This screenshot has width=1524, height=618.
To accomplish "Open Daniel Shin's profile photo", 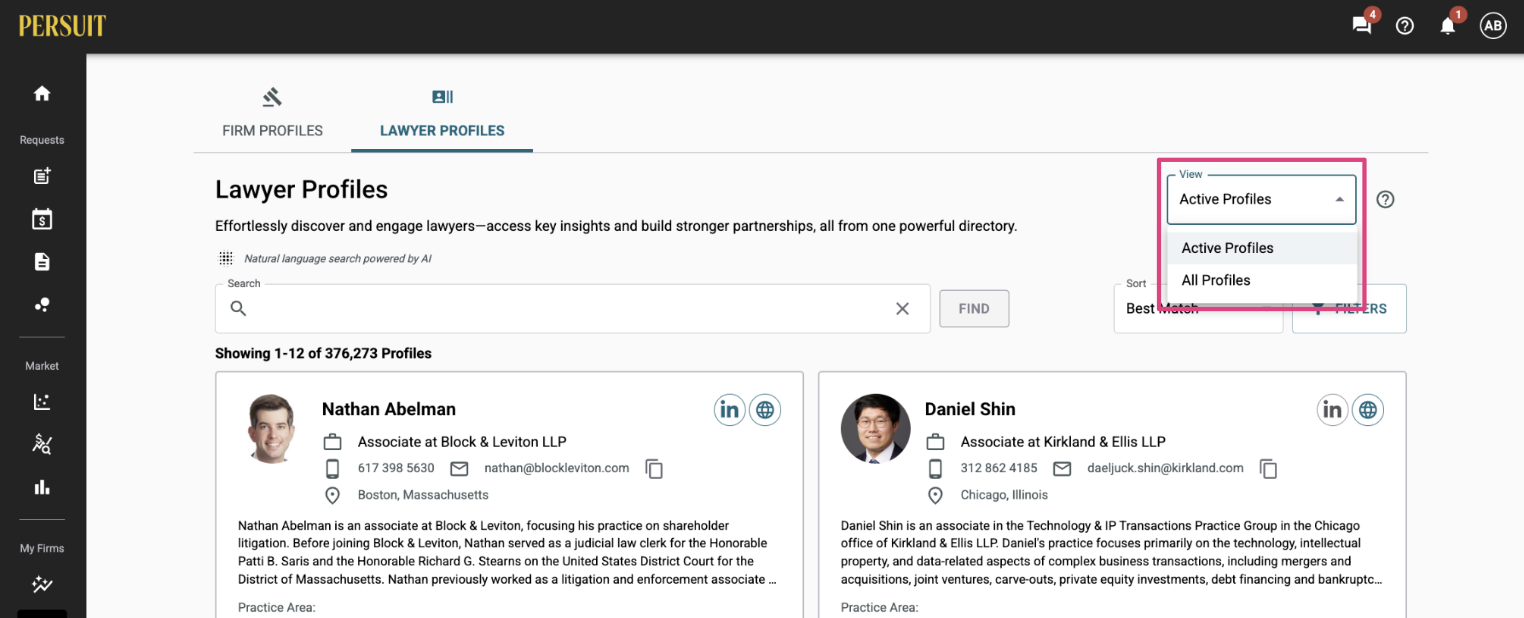I will [x=876, y=429].
